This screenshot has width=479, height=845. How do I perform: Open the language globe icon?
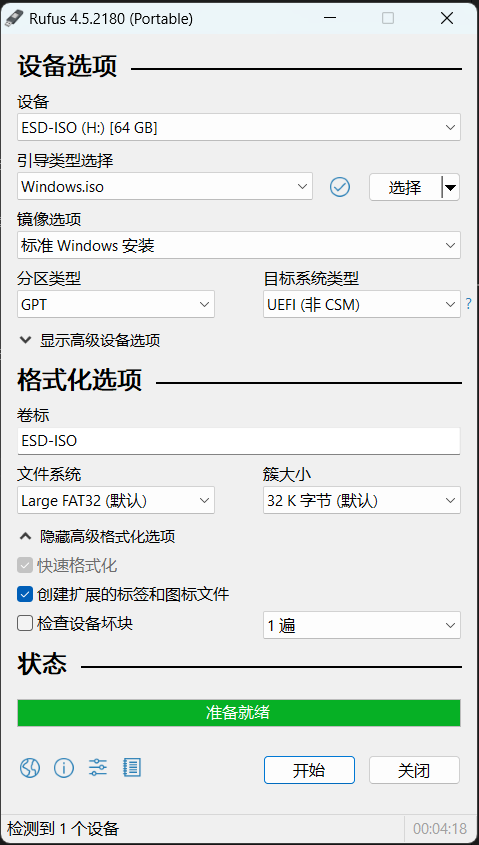click(x=30, y=767)
